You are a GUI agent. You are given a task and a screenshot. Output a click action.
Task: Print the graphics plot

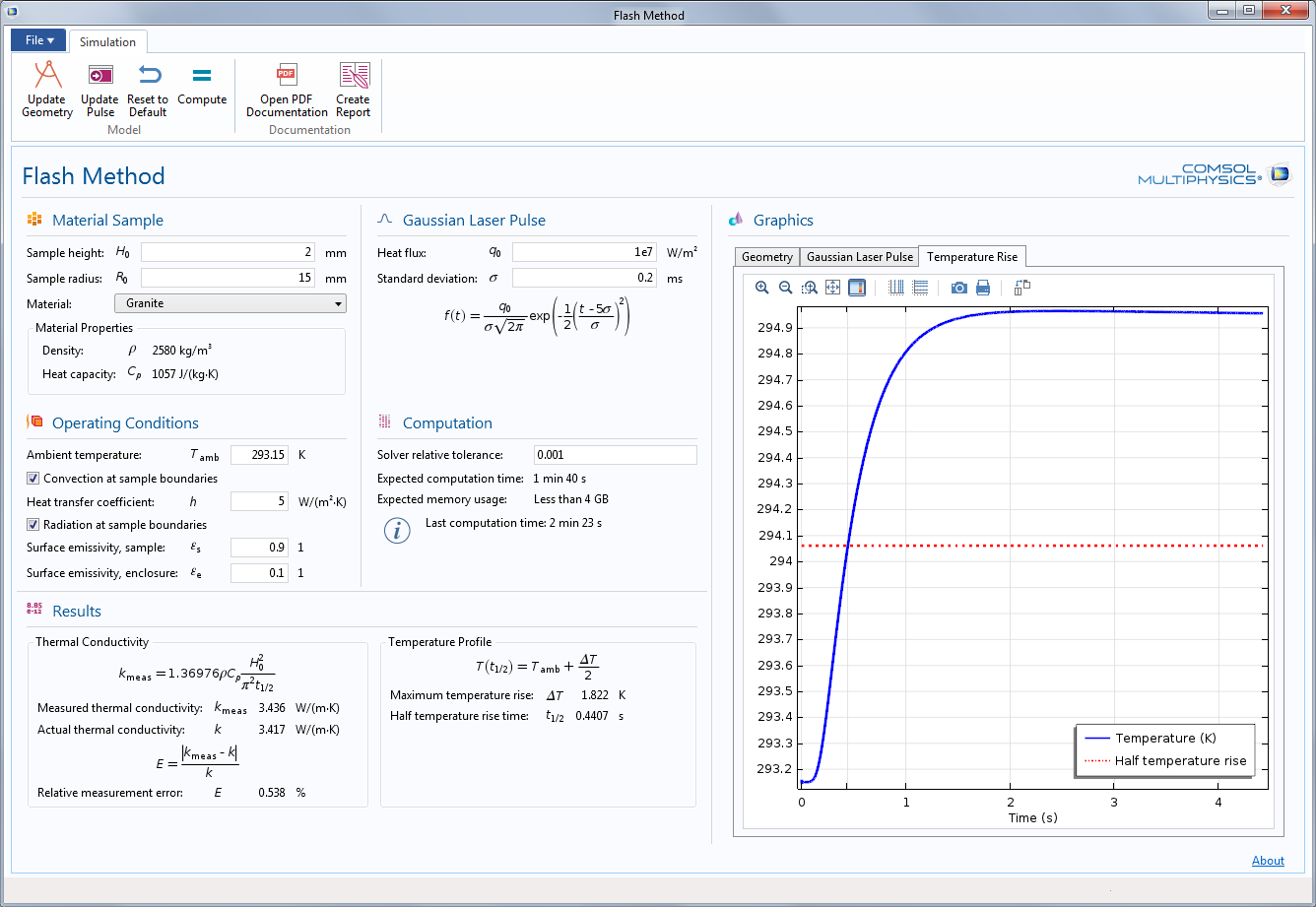tap(983, 288)
